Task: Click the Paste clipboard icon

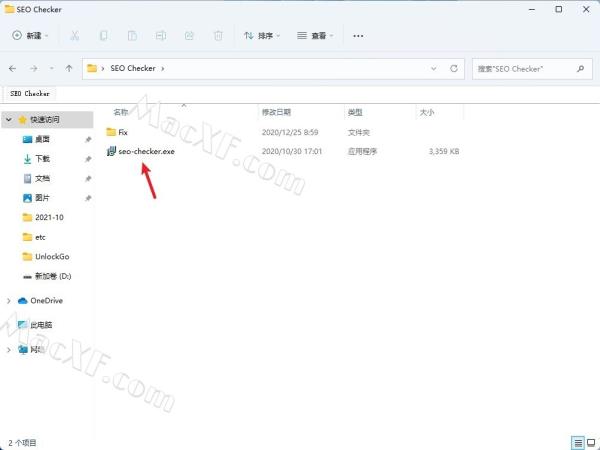Action: pos(132,36)
